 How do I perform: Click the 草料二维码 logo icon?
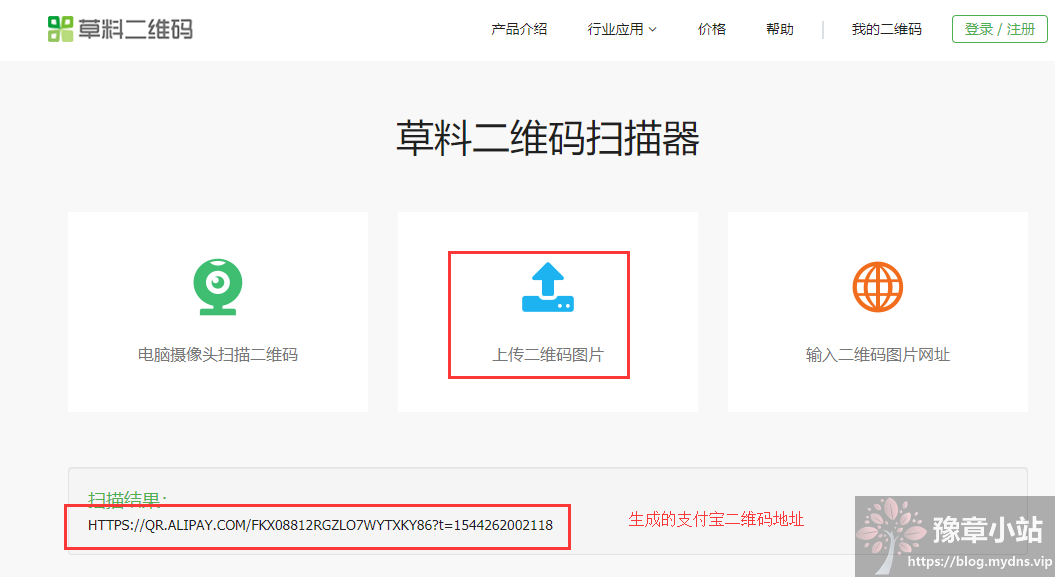pyautogui.click(x=61, y=29)
